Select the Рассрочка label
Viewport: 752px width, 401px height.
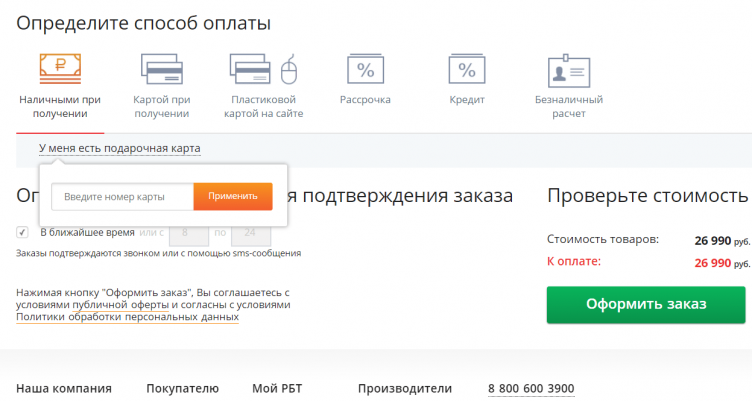coord(365,100)
